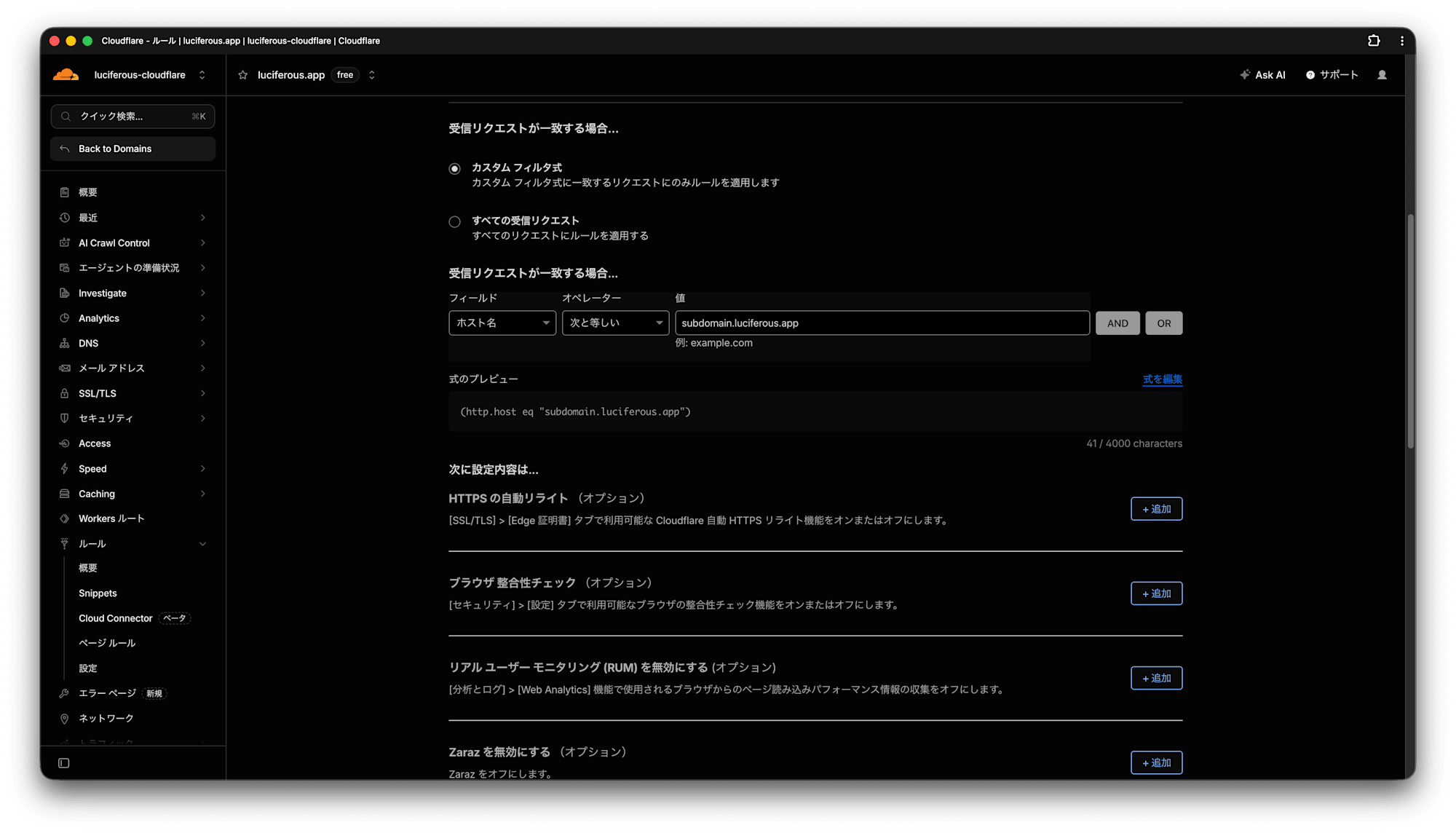This screenshot has width=1456, height=833.
Task: Click the エージェントの準備状況 icon
Action: click(65, 268)
